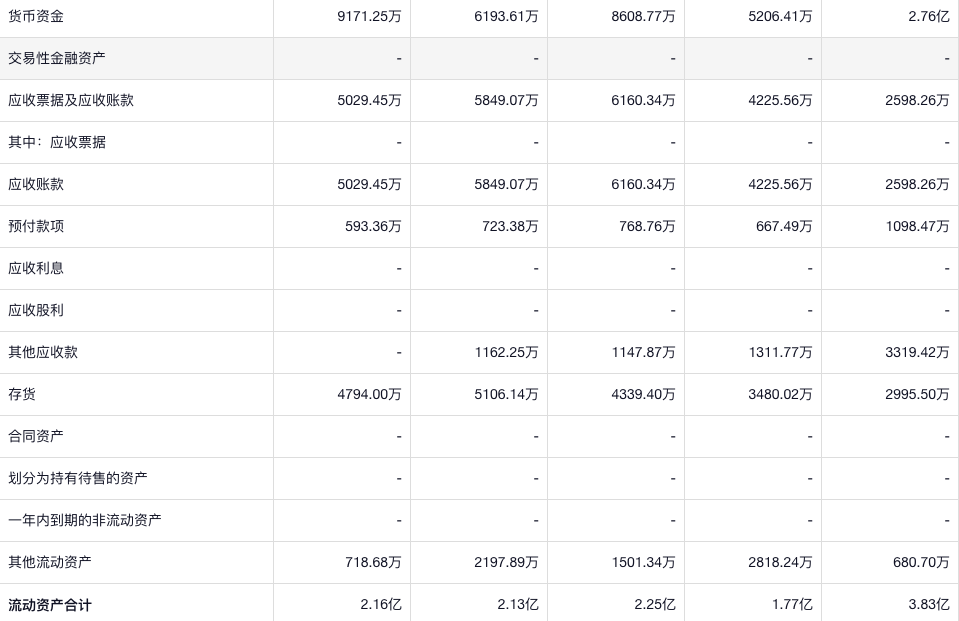Select the 存货 row label
This screenshot has width=959, height=621.
tap(22, 394)
